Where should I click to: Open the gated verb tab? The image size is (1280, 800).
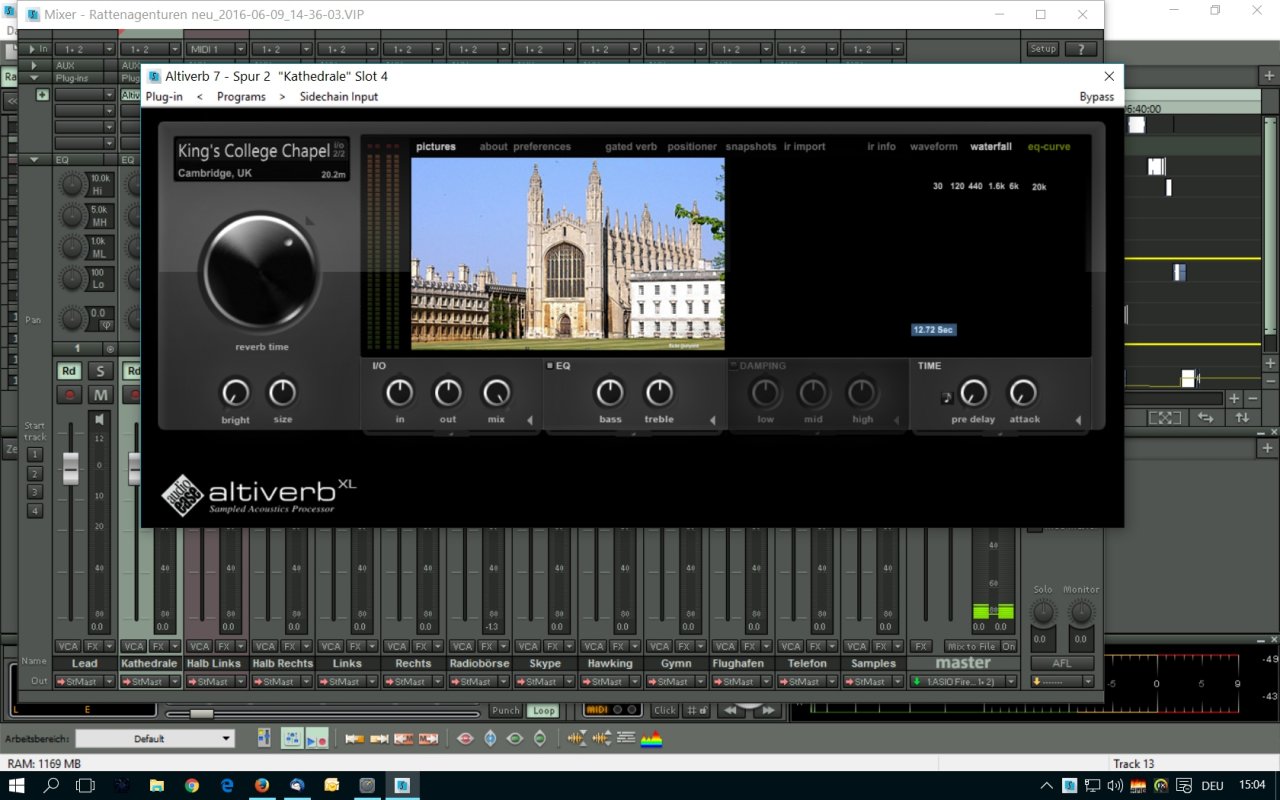631,146
